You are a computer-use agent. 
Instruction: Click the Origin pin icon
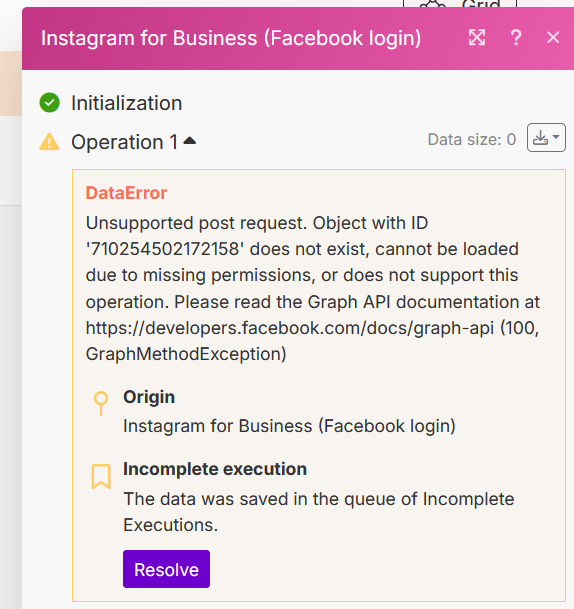tap(101, 403)
